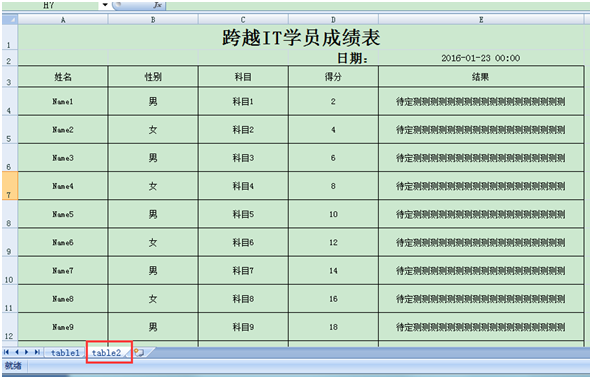Click the Name9 cell

tap(63, 327)
